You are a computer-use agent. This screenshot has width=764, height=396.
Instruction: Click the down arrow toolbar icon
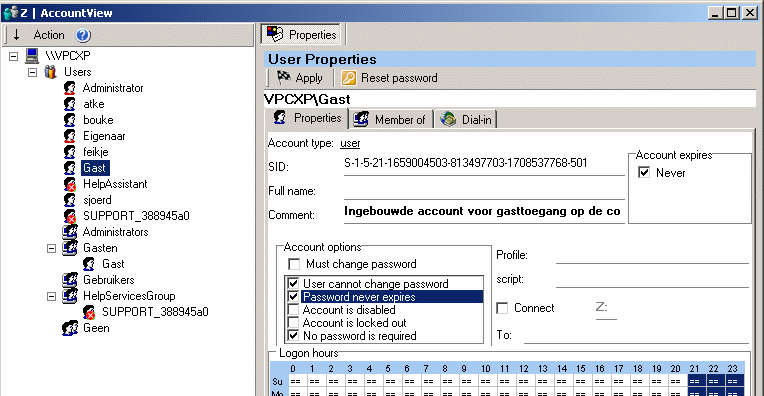(17, 35)
